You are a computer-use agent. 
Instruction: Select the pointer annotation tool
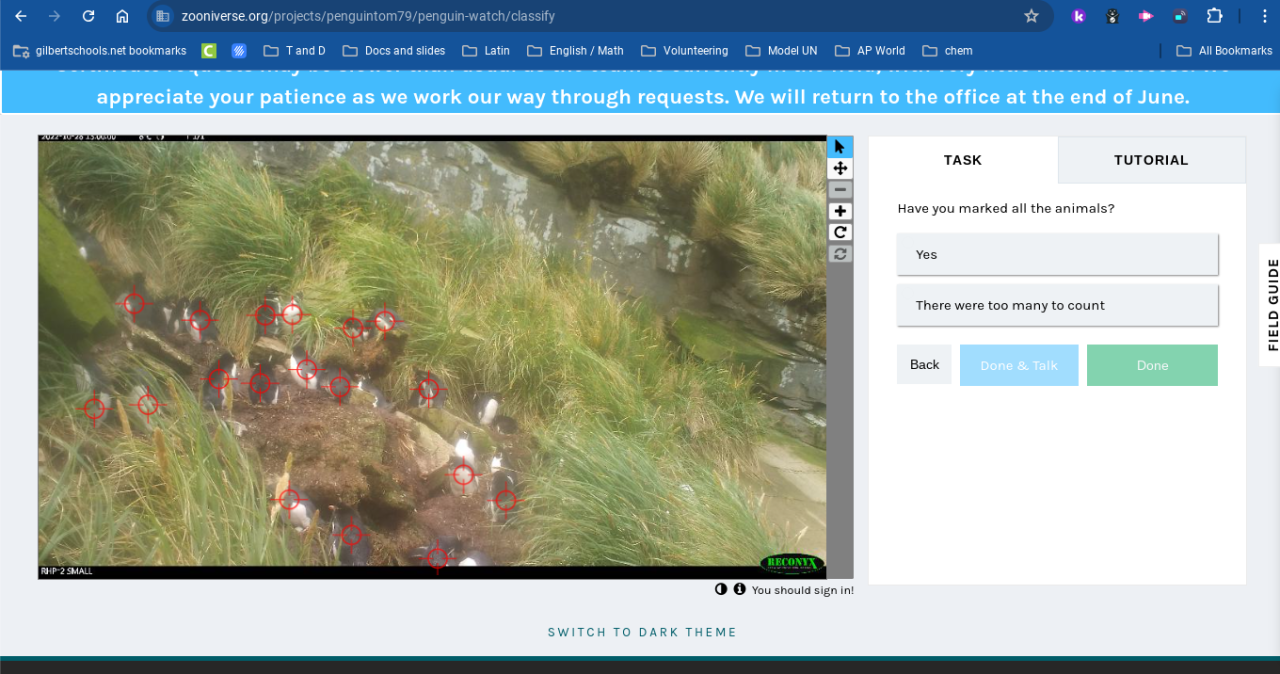click(840, 147)
